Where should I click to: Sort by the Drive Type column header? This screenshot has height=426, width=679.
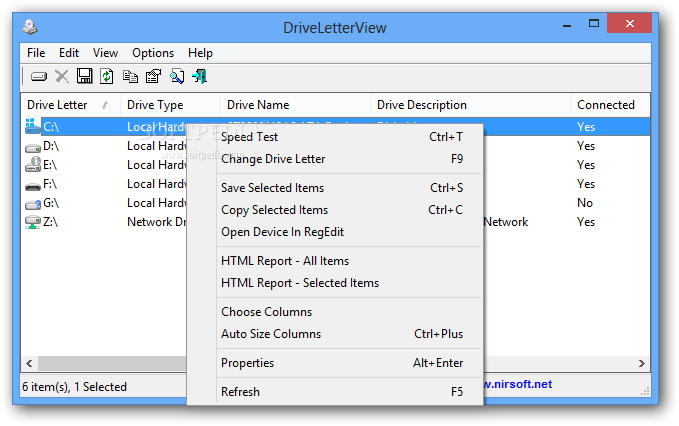click(170, 105)
